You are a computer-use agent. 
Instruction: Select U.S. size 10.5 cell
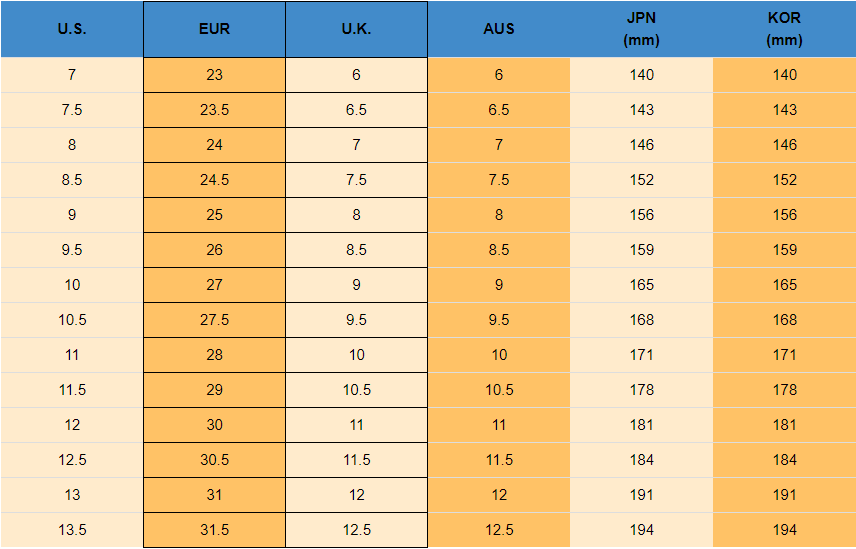[72, 320]
